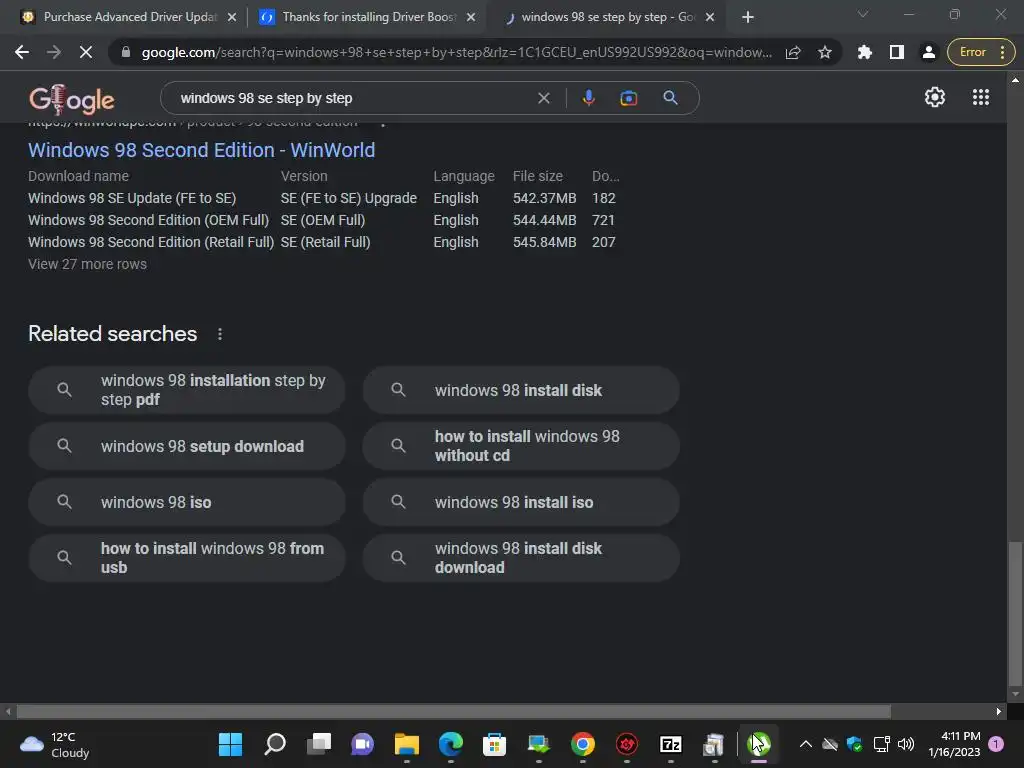Viewport: 1024px width, 768px height.
Task: Open the tab search dropdown arrow
Action: [x=863, y=14]
